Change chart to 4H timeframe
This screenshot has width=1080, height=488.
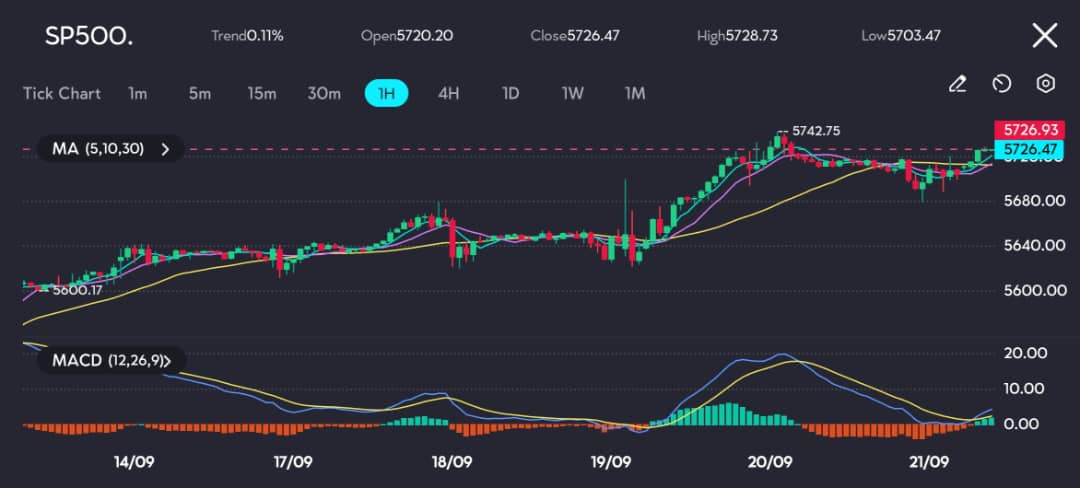pos(448,94)
